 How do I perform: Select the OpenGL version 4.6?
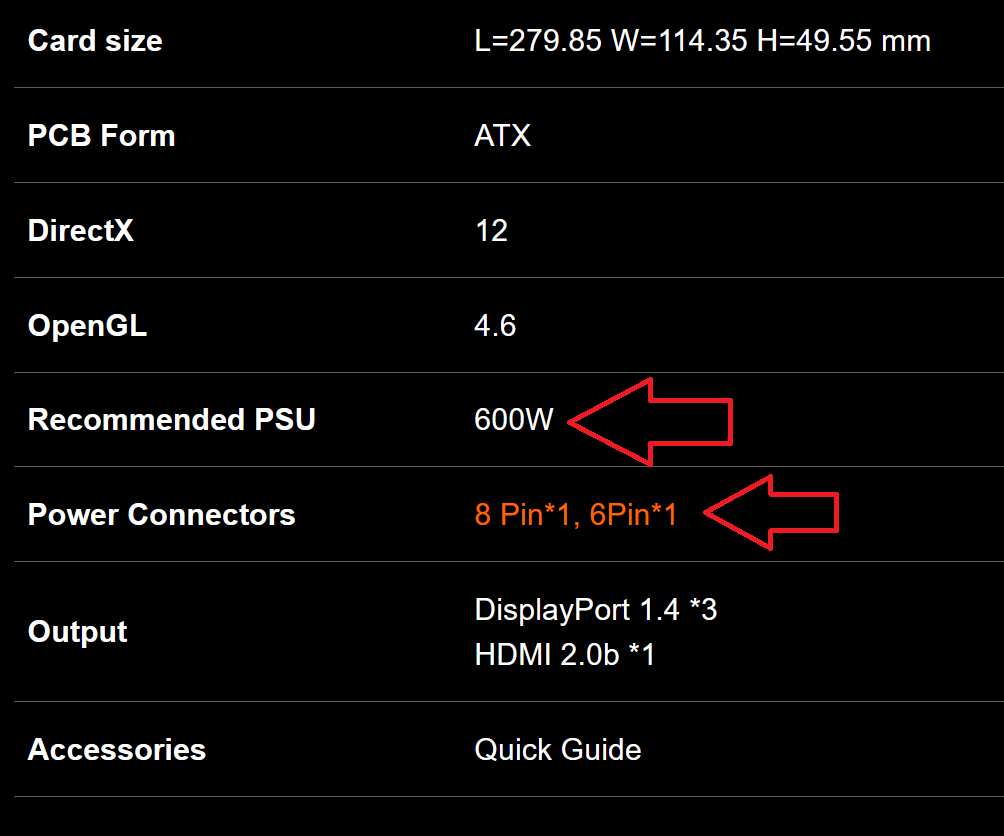click(x=495, y=326)
